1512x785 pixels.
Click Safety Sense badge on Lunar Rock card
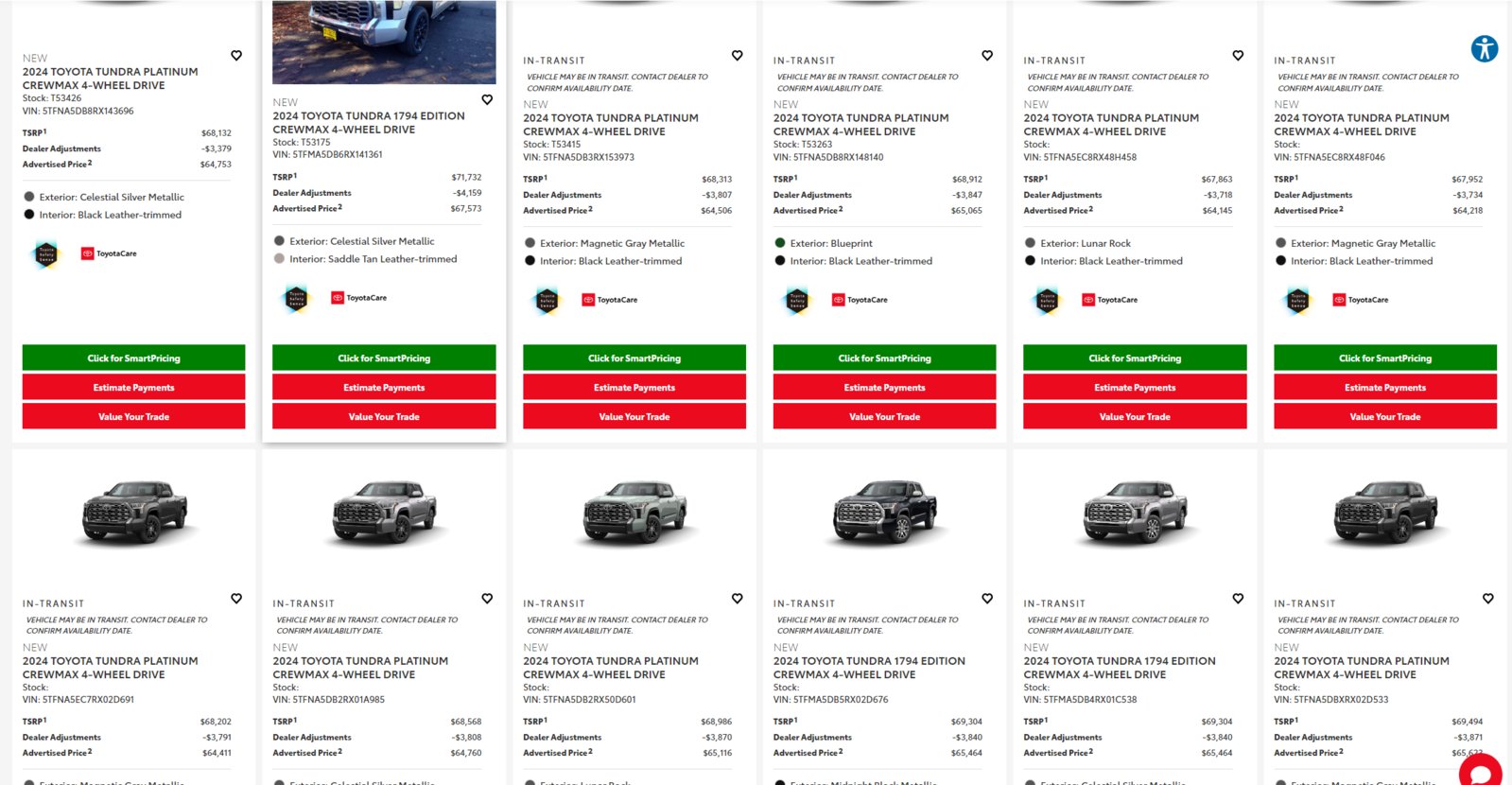pyautogui.click(x=1047, y=300)
